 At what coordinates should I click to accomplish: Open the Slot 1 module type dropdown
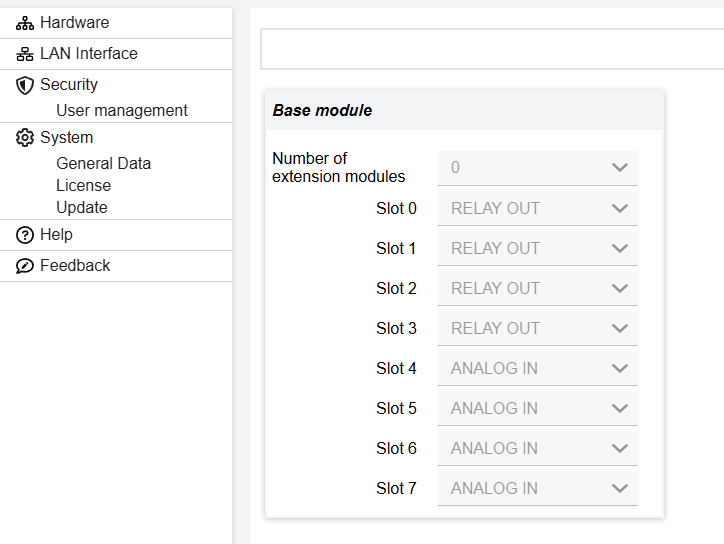click(x=537, y=248)
